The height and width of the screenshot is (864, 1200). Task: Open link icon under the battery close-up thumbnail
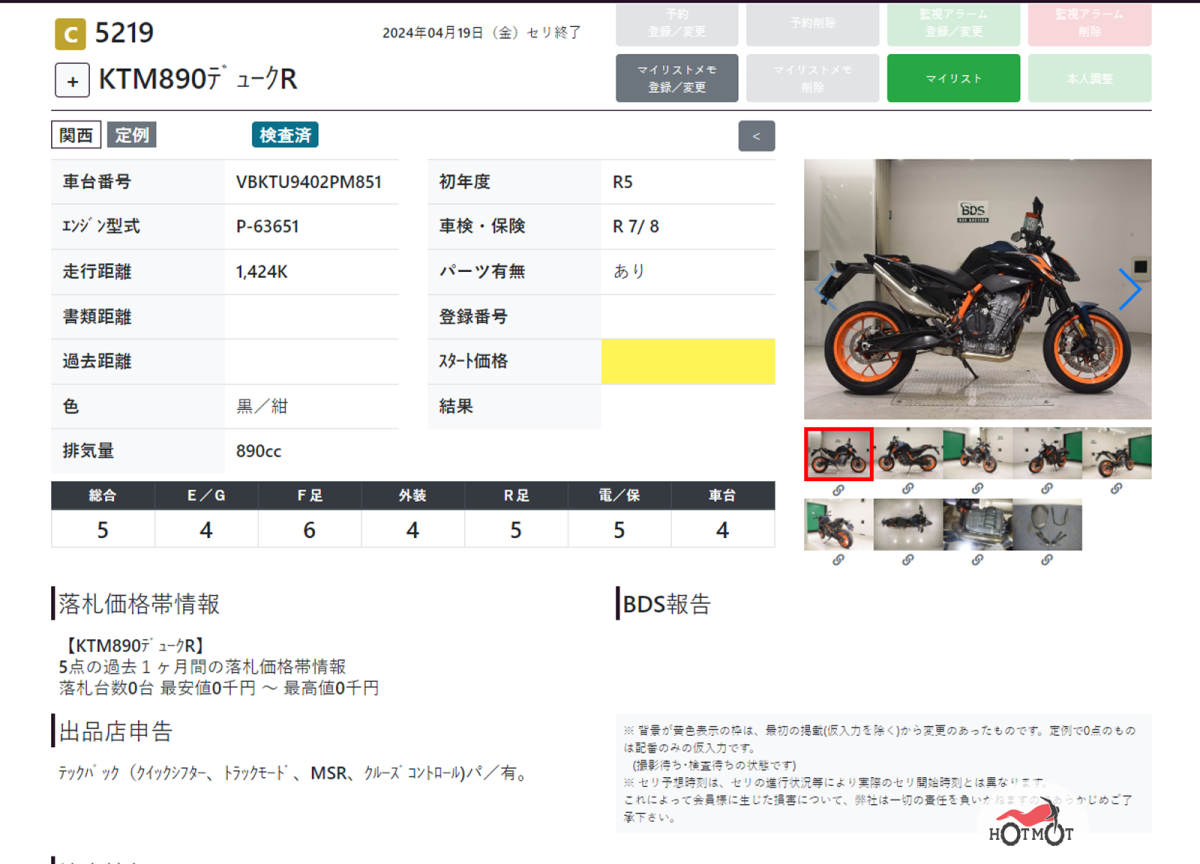(x=977, y=560)
